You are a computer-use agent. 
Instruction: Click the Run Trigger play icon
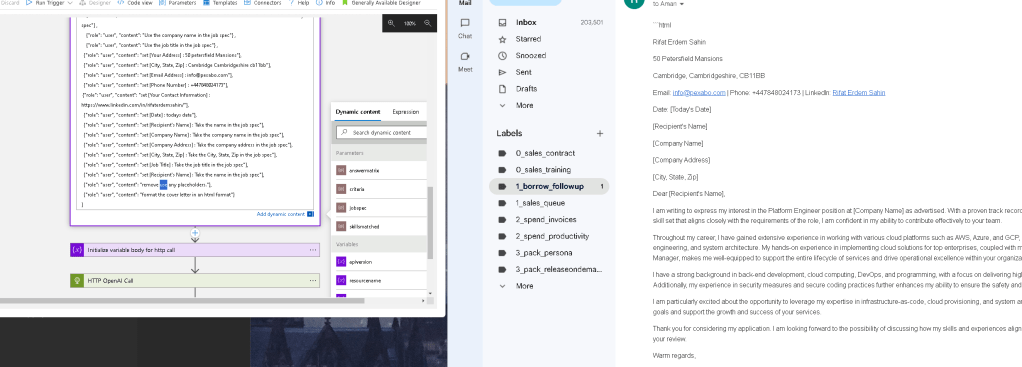(30, 3)
